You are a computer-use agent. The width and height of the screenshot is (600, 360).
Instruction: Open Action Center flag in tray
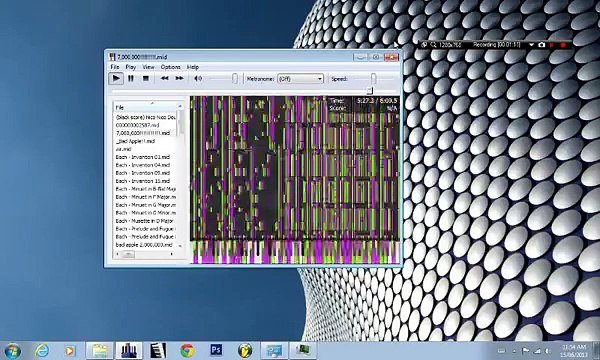point(526,351)
